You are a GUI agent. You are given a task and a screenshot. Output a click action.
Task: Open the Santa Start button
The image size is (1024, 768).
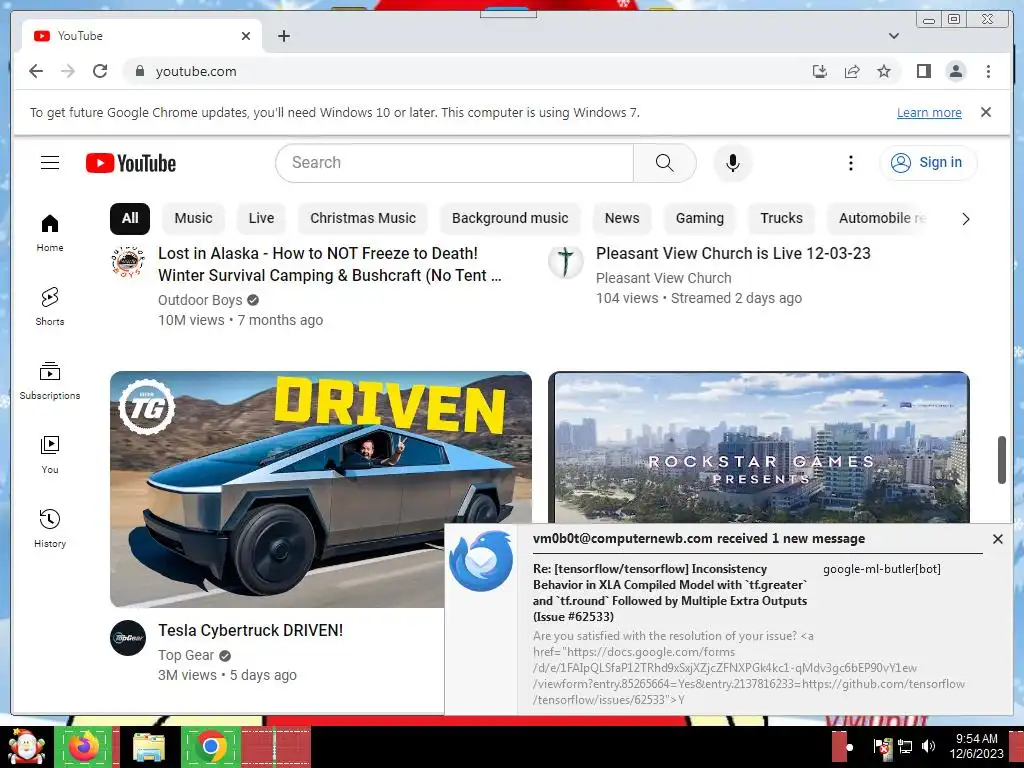(27, 747)
